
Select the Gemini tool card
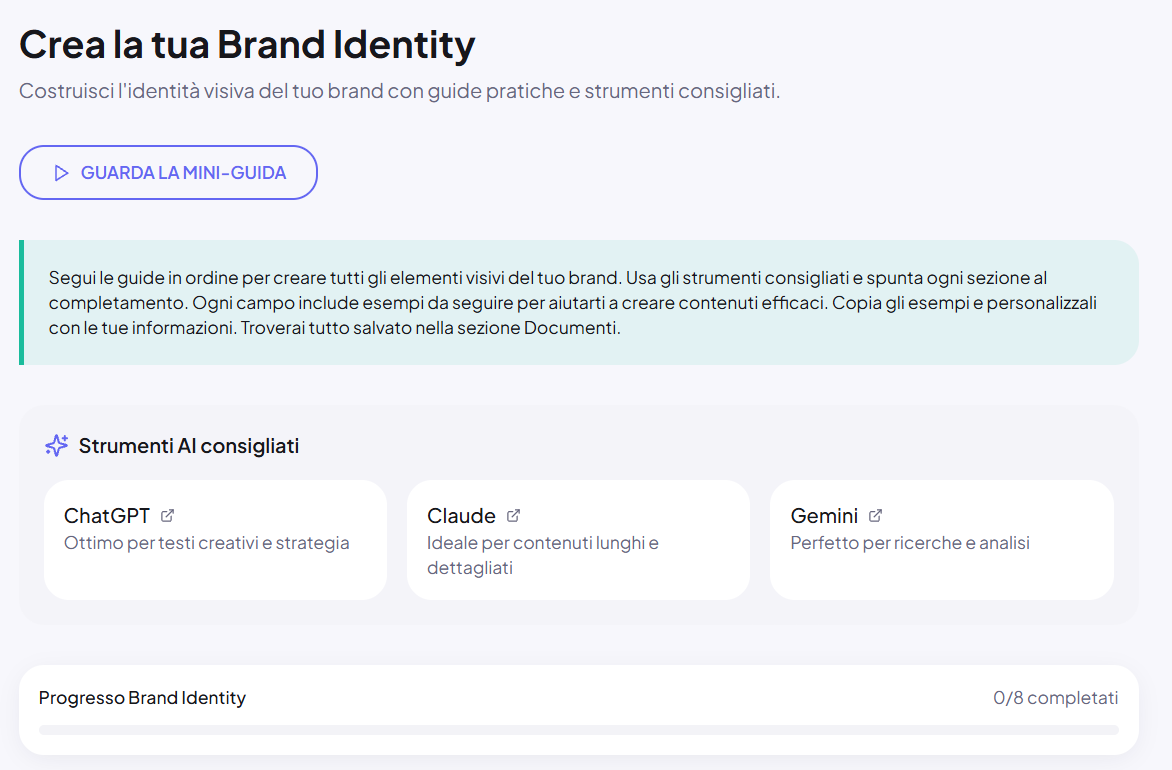point(942,540)
